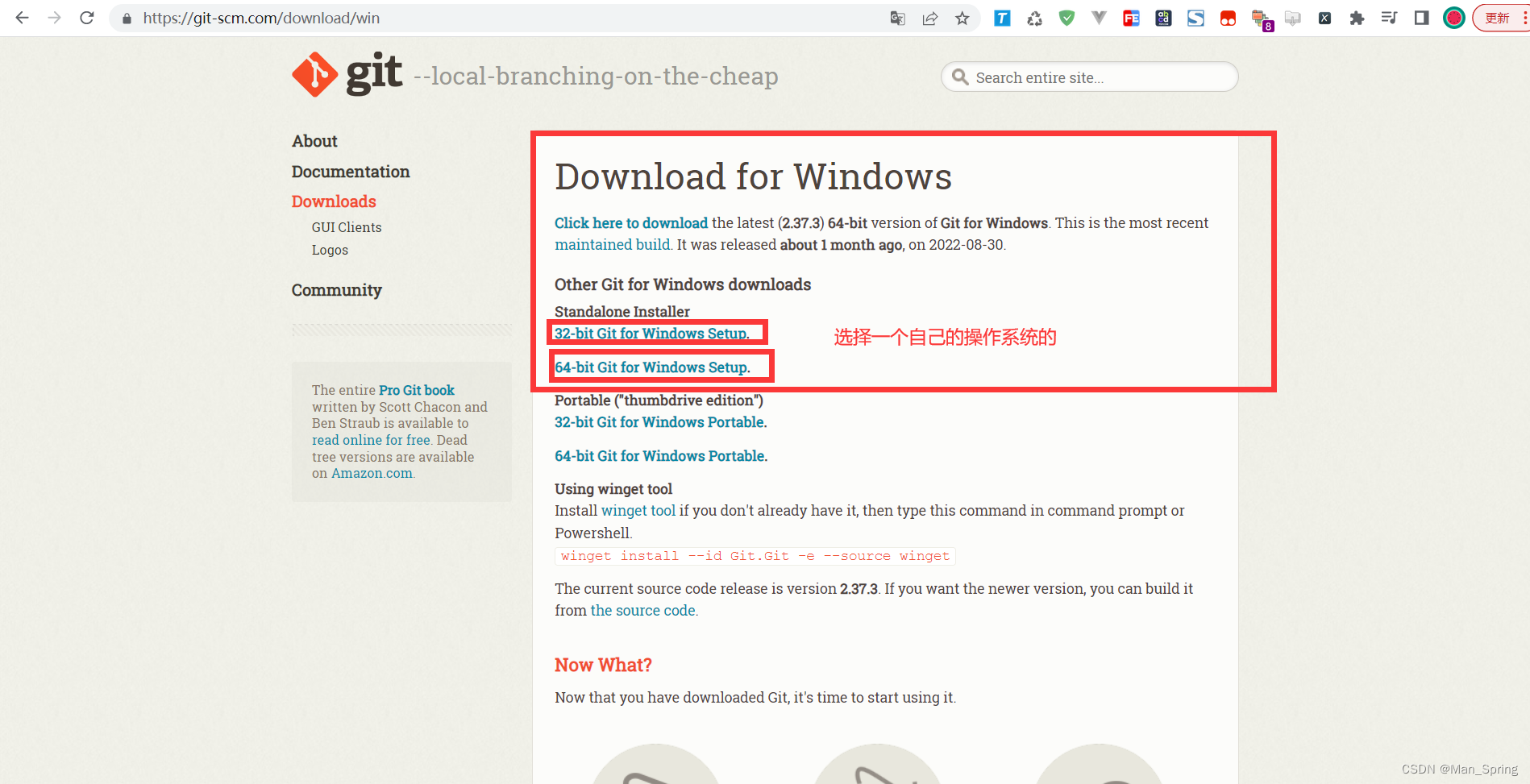Click the Now What? heading

coord(603,665)
